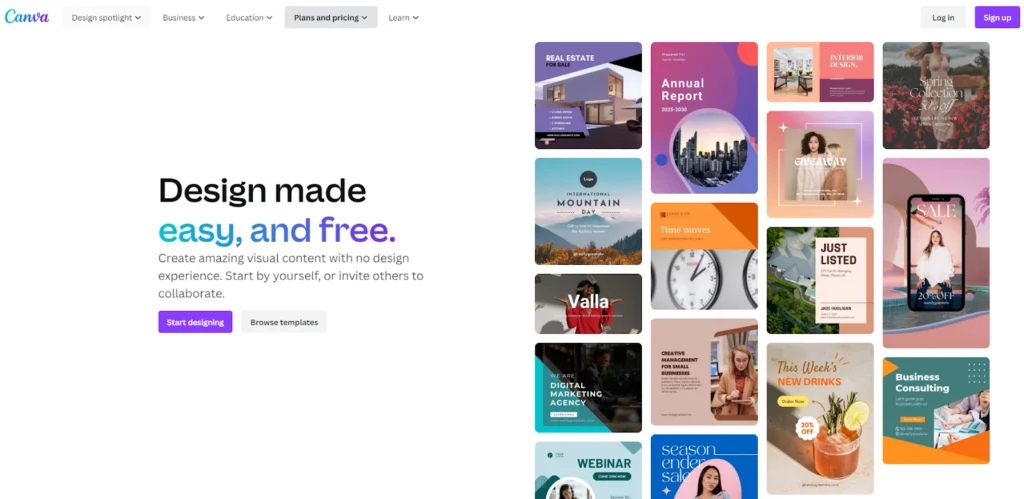This screenshot has height=499, width=1024.
Task: Open the International Mountain Day template
Action: tap(588, 212)
